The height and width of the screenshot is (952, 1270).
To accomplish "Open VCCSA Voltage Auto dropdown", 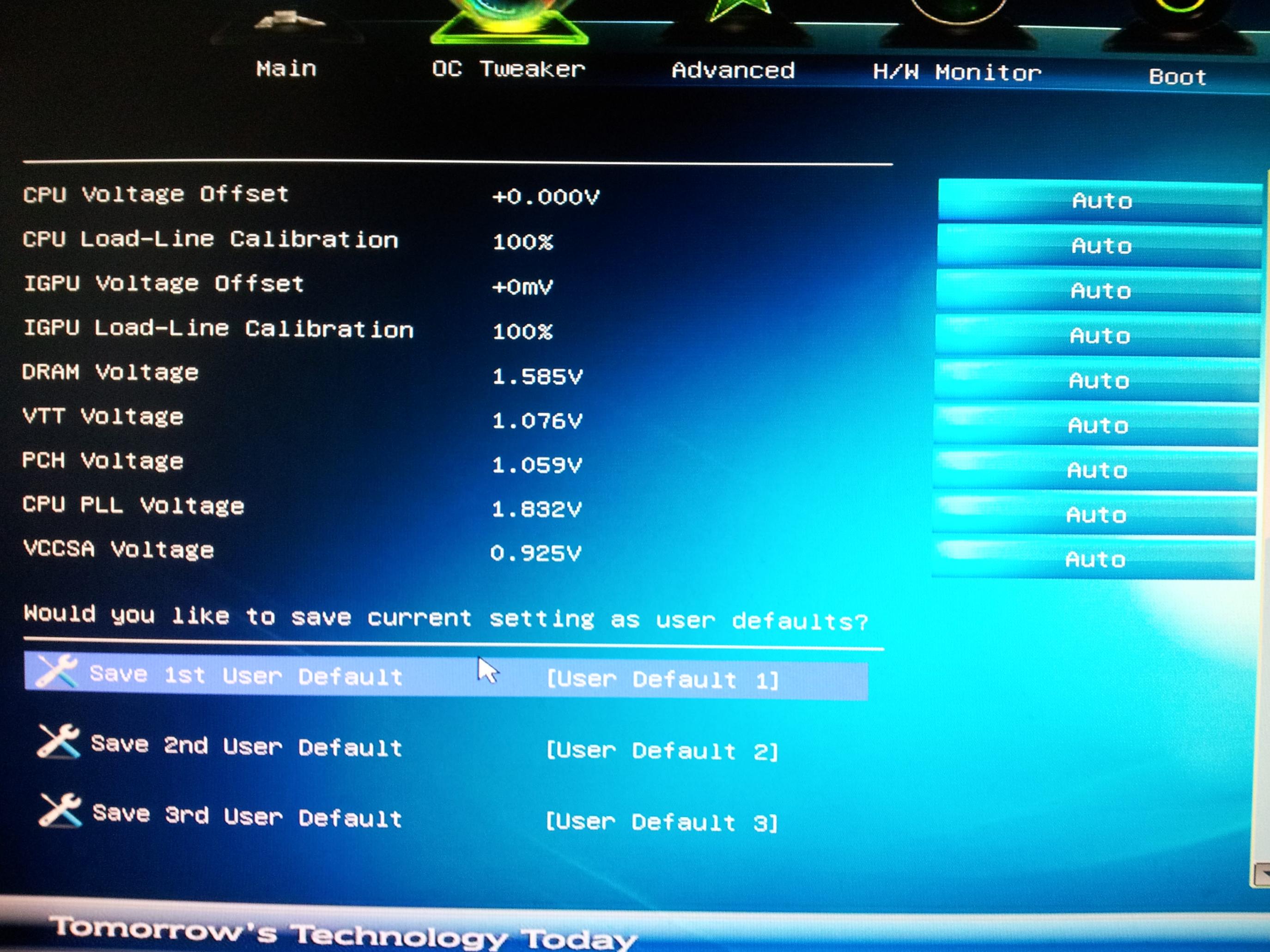I will 1094,559.
